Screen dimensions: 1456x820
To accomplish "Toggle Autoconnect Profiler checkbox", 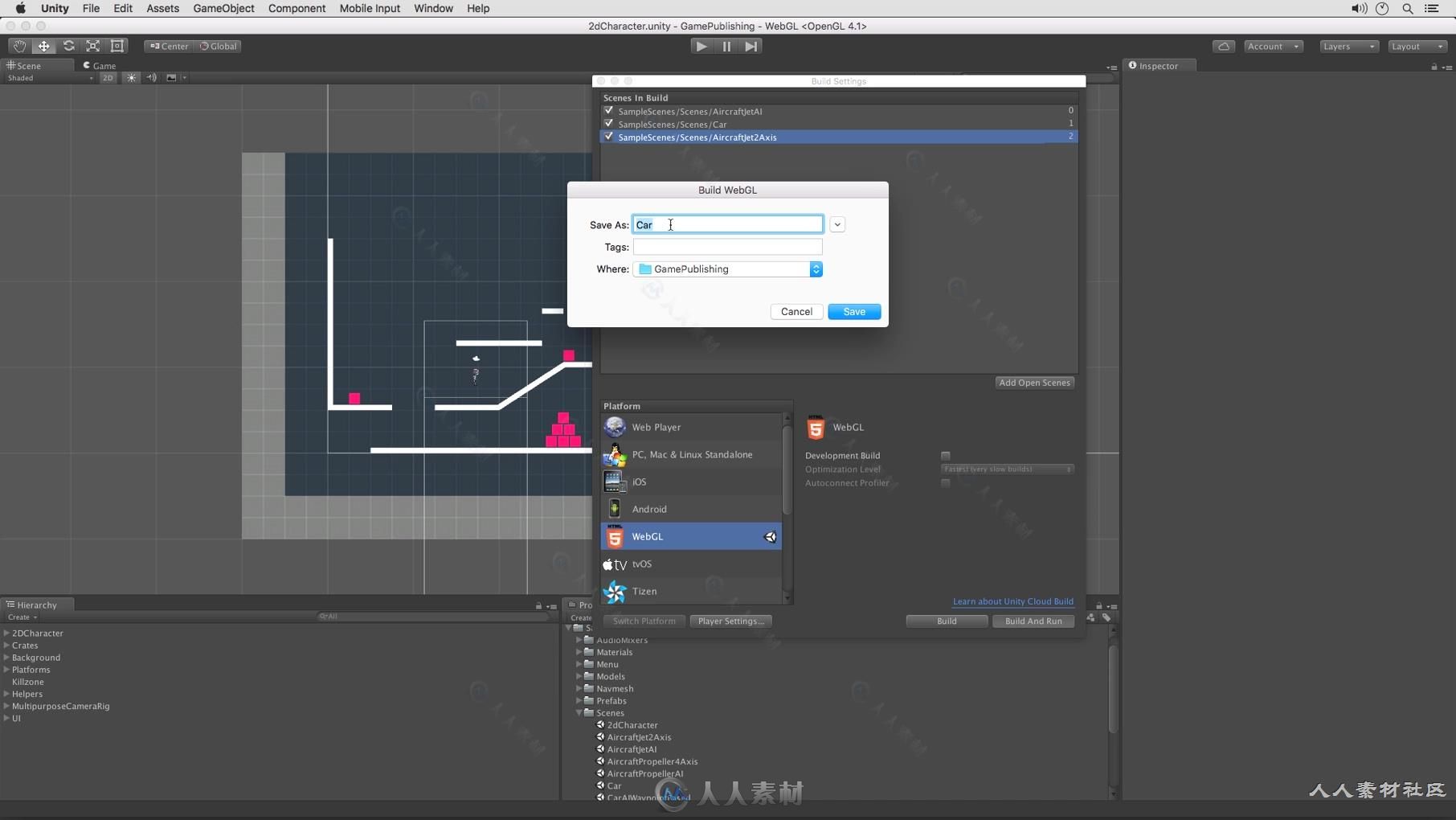I will coord(946,483).
